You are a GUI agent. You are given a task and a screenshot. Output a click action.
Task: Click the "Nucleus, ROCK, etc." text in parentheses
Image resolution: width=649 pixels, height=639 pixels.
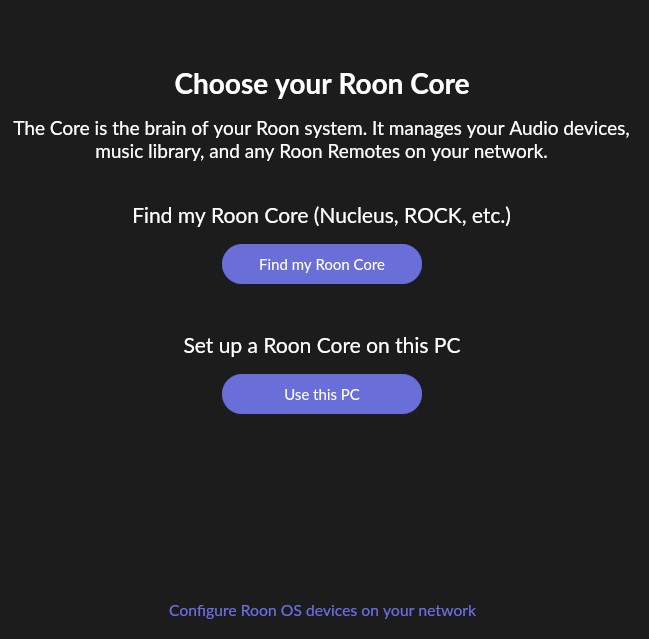412,216
